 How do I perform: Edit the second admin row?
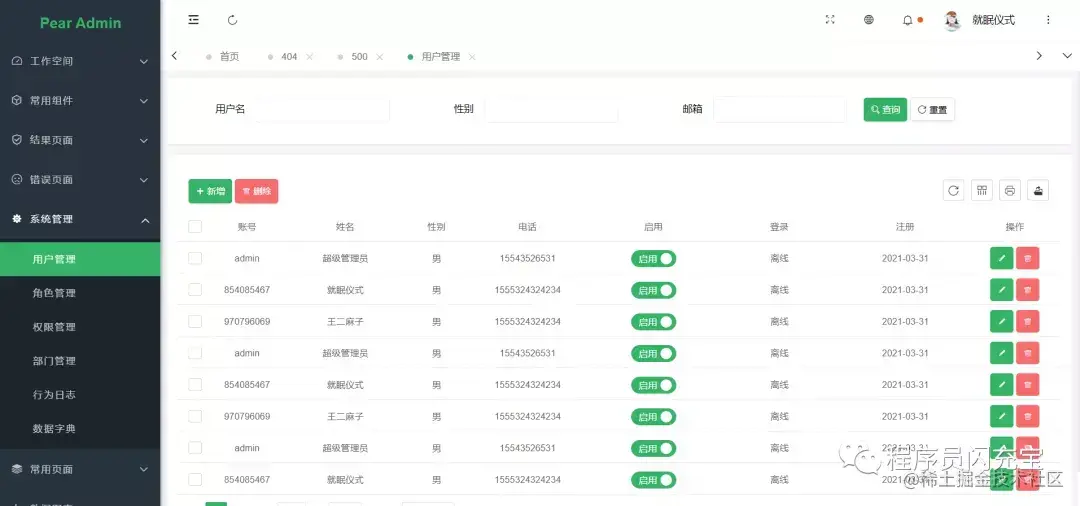pyautogui.click(x=1001, y=353)
